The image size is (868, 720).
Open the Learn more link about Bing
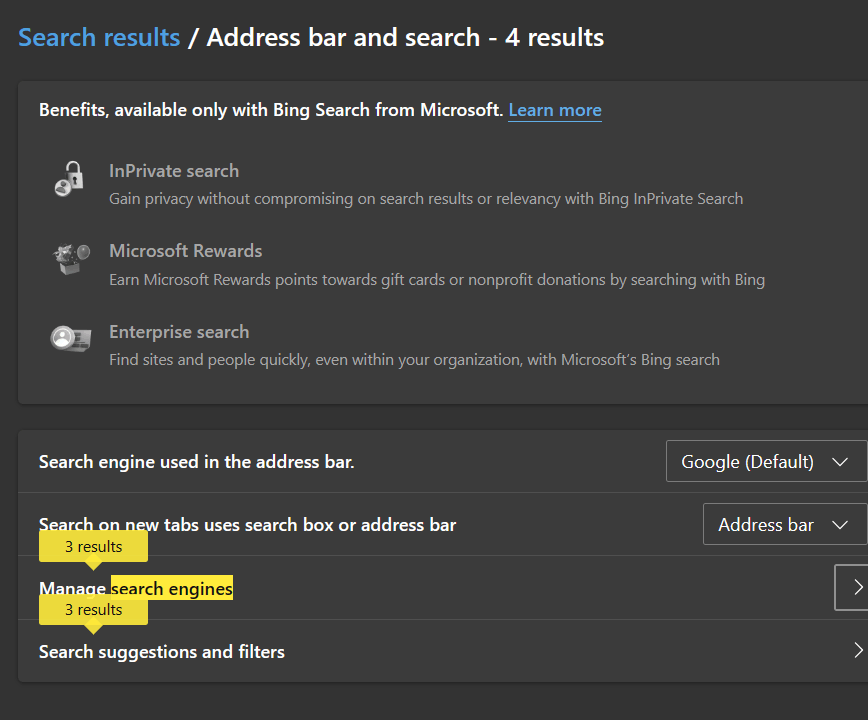point(555,110)
